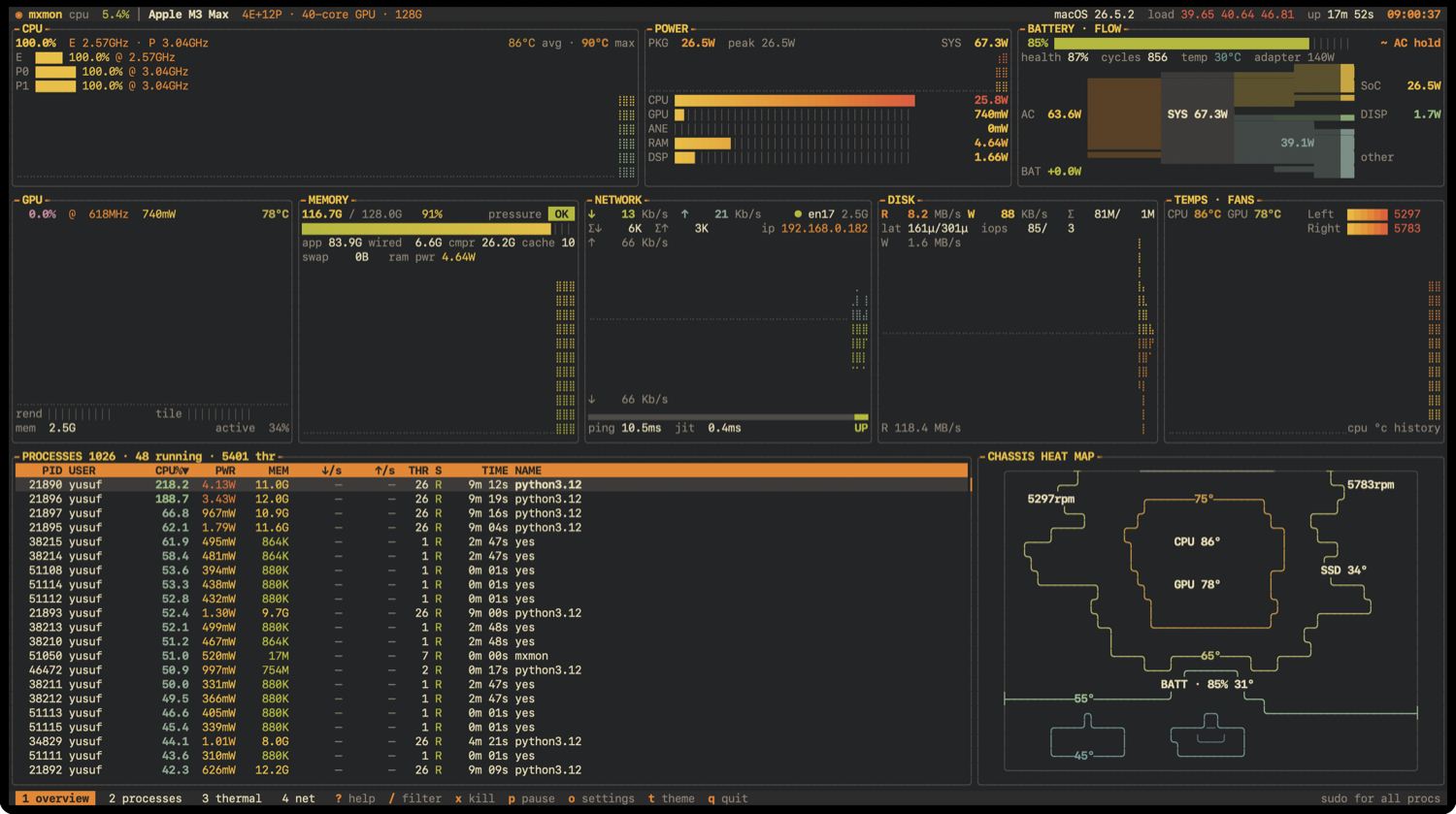The height and width of the screenshot is (814, 1456).
Task: Select process row PID 21896
Action: click(x=491, y=500)
